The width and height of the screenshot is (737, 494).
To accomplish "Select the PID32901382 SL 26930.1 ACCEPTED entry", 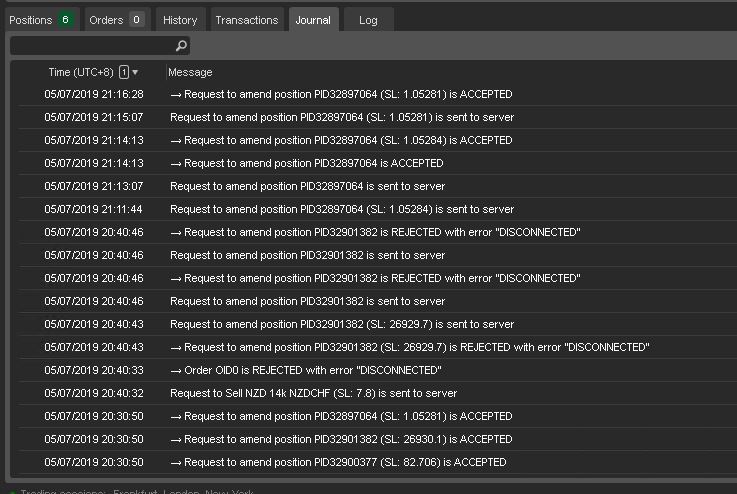I will coord(378,439).
